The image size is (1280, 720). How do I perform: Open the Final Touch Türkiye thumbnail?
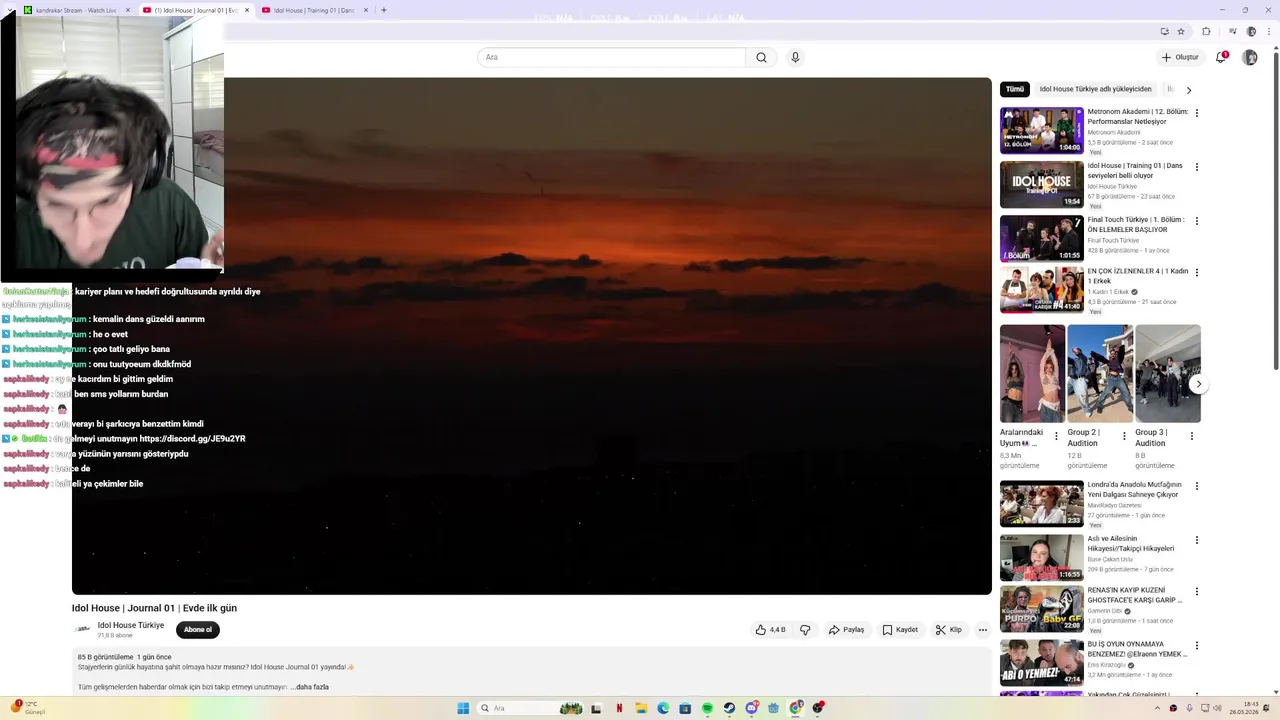point(1042,238)
